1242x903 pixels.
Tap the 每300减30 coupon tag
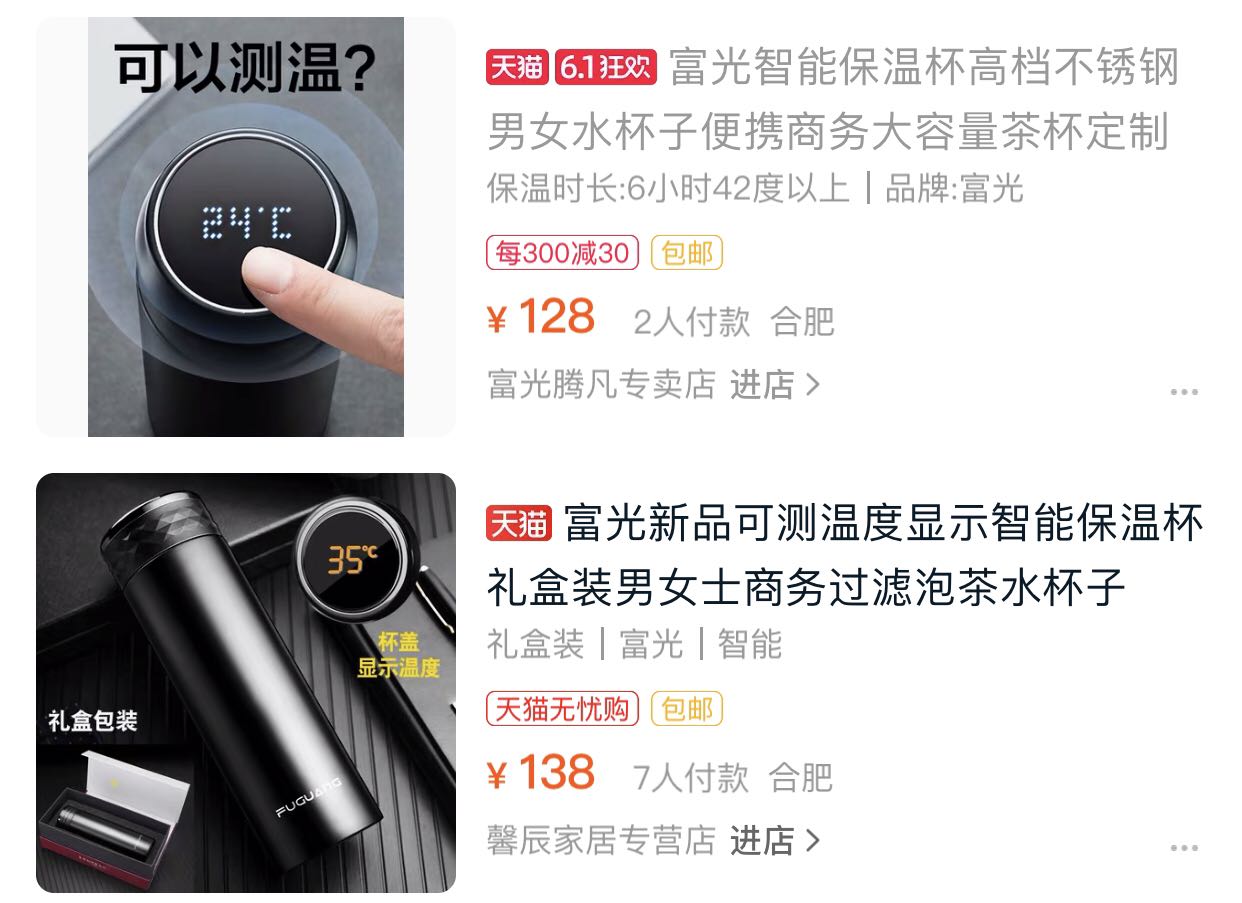tap(563, 253)
